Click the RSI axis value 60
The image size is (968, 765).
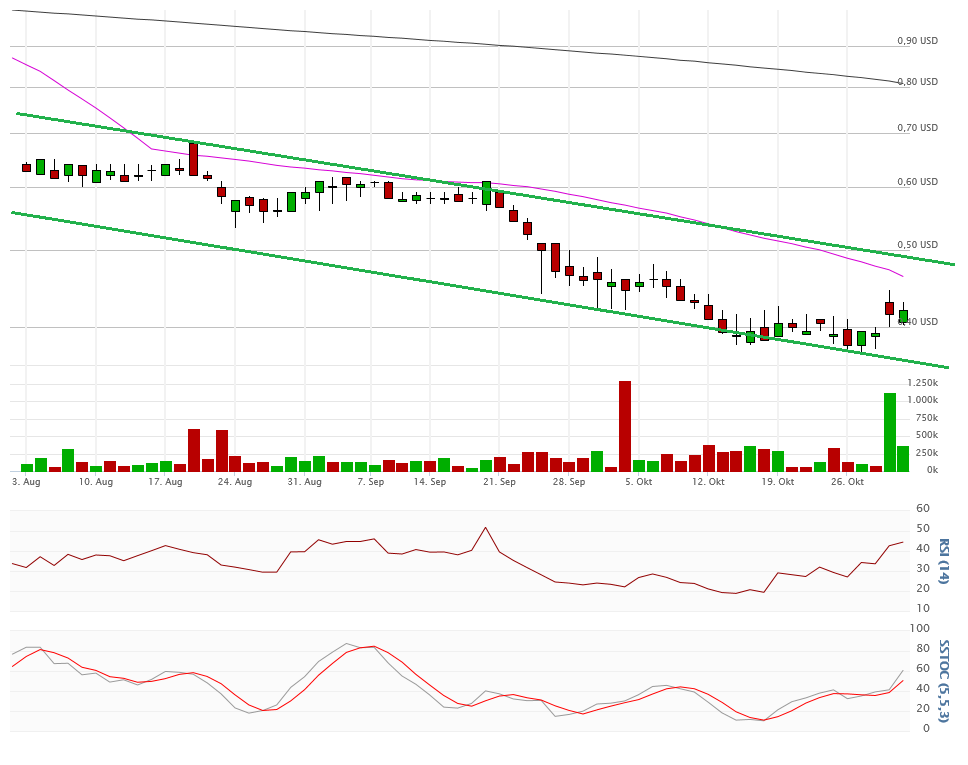coord(922,509)
